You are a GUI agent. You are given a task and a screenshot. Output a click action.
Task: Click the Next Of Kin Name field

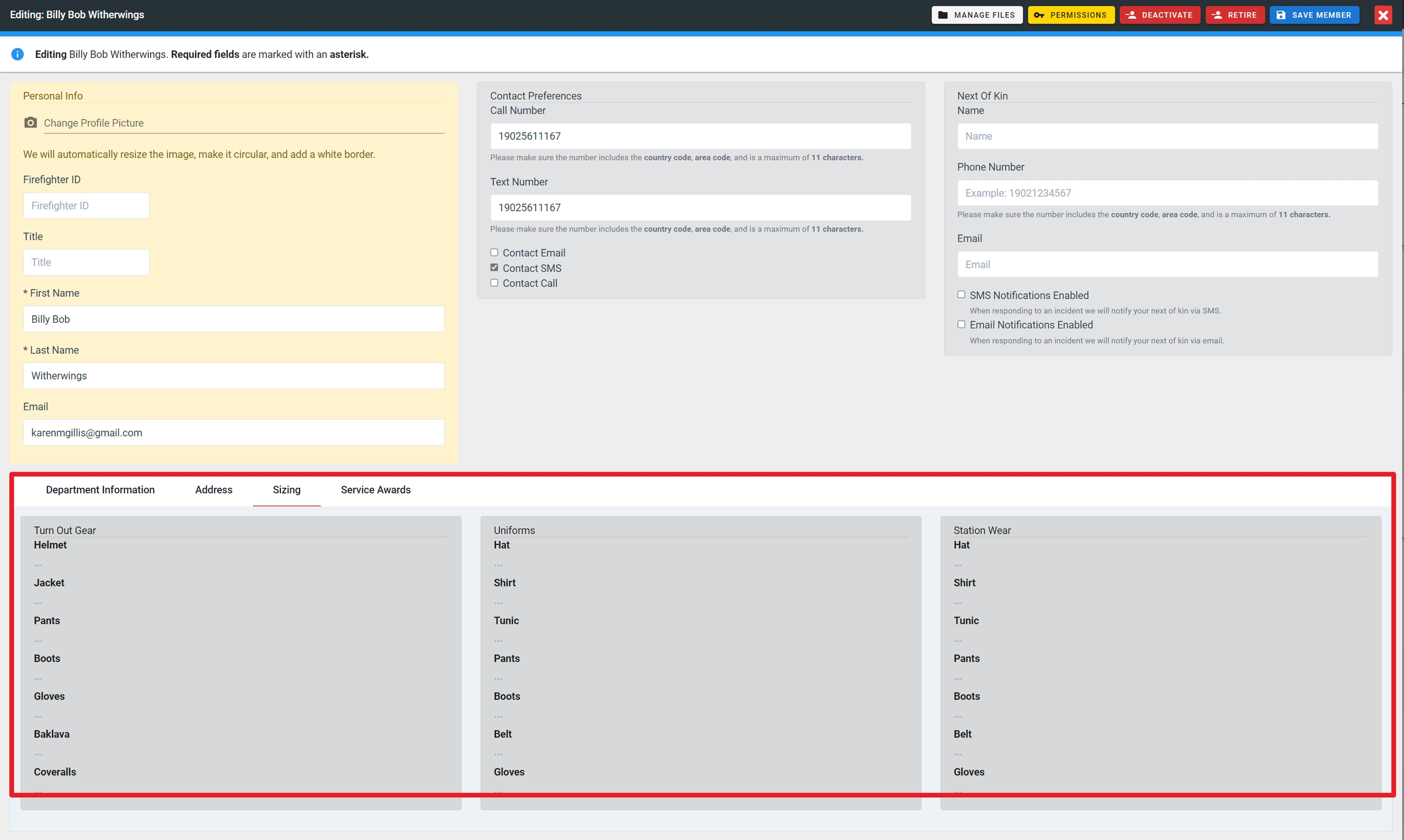1167,136
